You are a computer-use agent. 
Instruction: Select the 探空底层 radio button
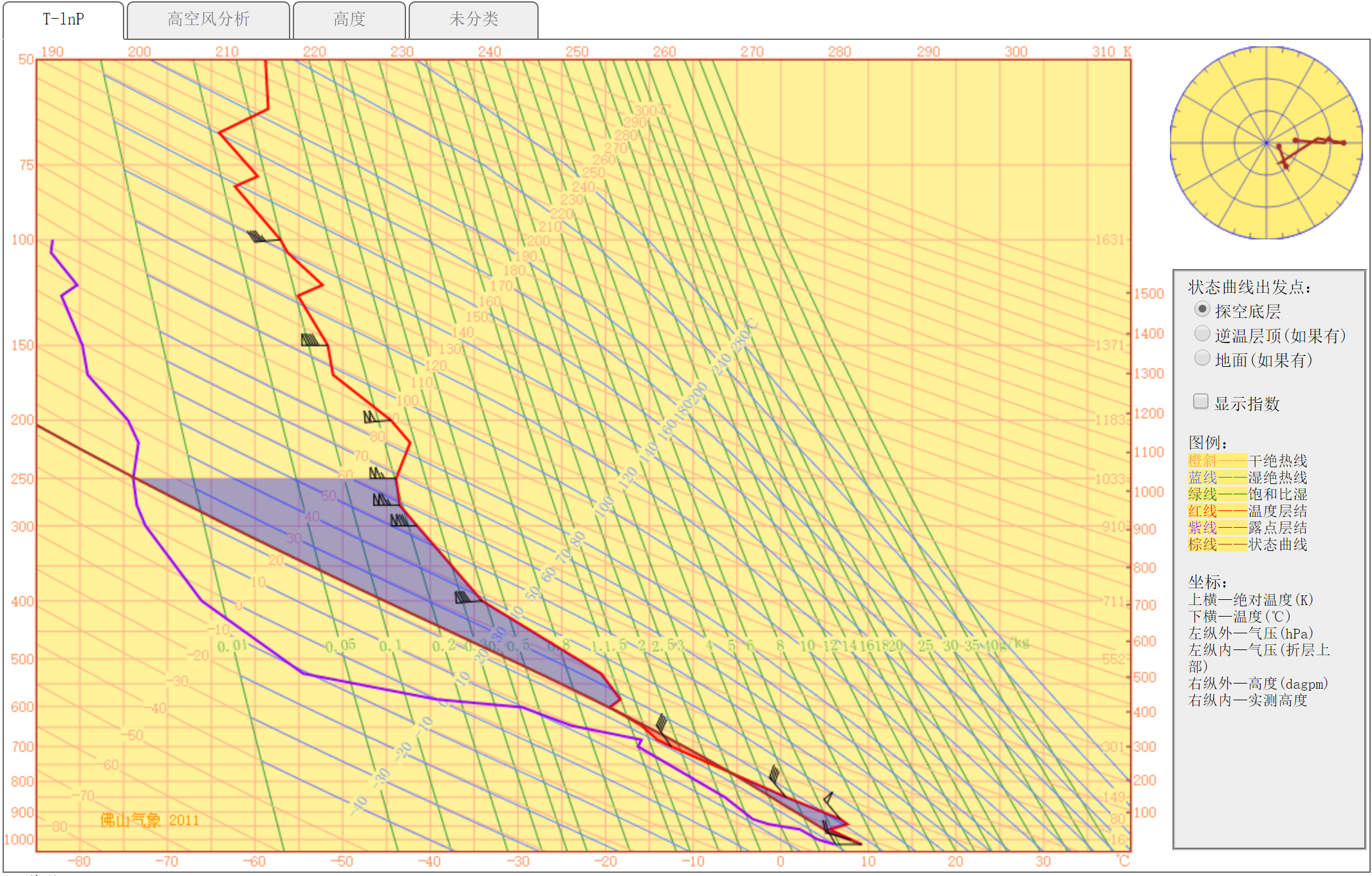[x=1201, y=309]
